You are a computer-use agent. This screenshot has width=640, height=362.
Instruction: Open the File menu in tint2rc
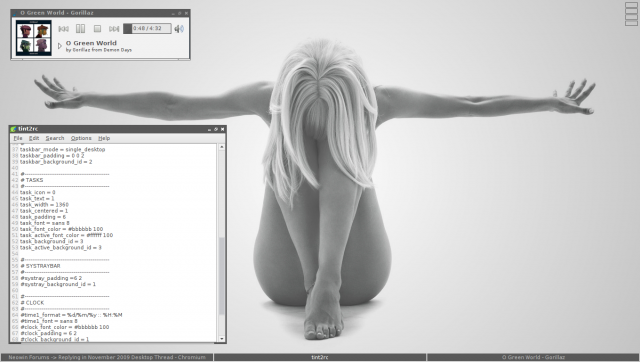18,138
